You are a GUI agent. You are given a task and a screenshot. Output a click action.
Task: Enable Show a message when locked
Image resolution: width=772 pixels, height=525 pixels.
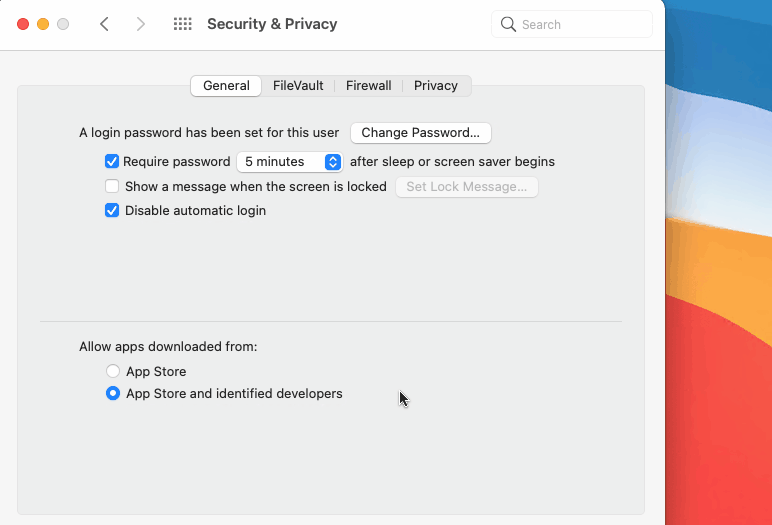click(x=112, y=186)
